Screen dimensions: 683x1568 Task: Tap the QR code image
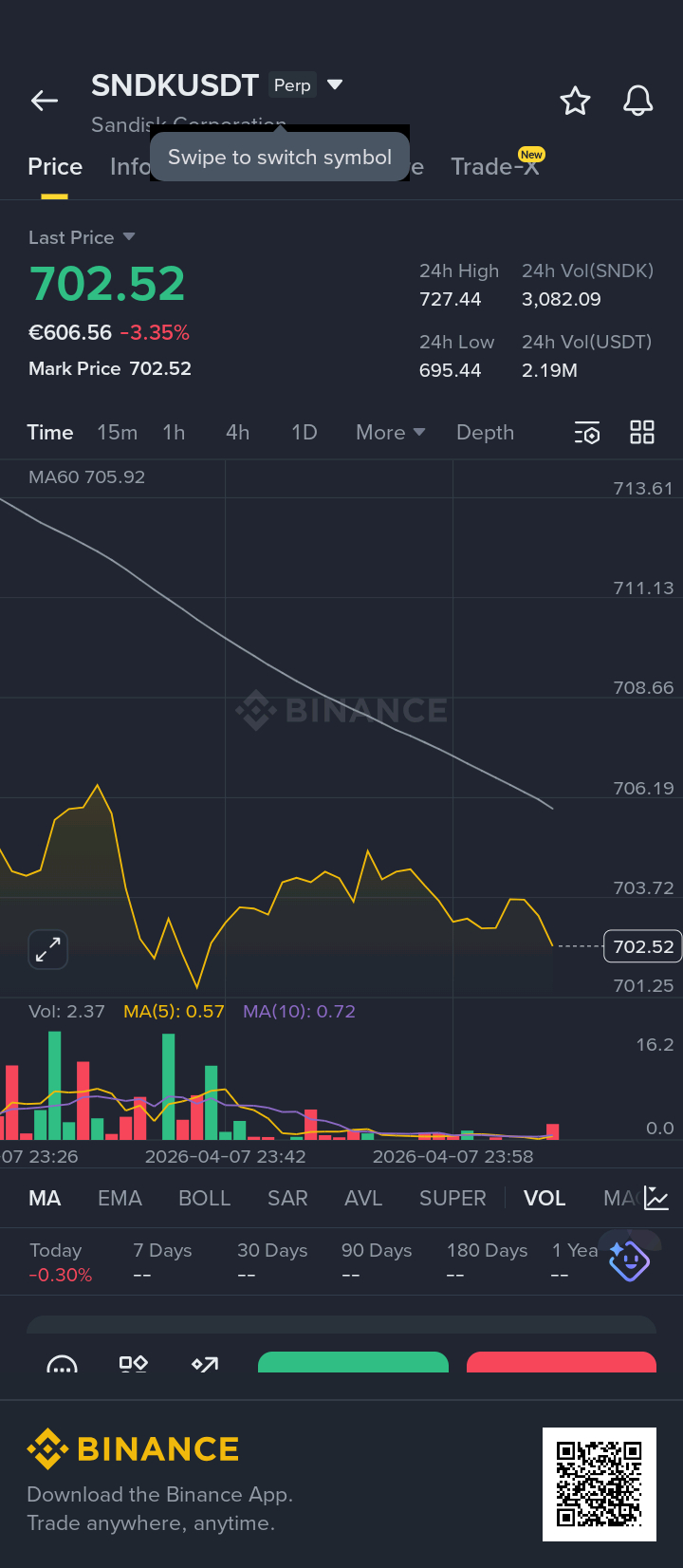coord(600,1484)
